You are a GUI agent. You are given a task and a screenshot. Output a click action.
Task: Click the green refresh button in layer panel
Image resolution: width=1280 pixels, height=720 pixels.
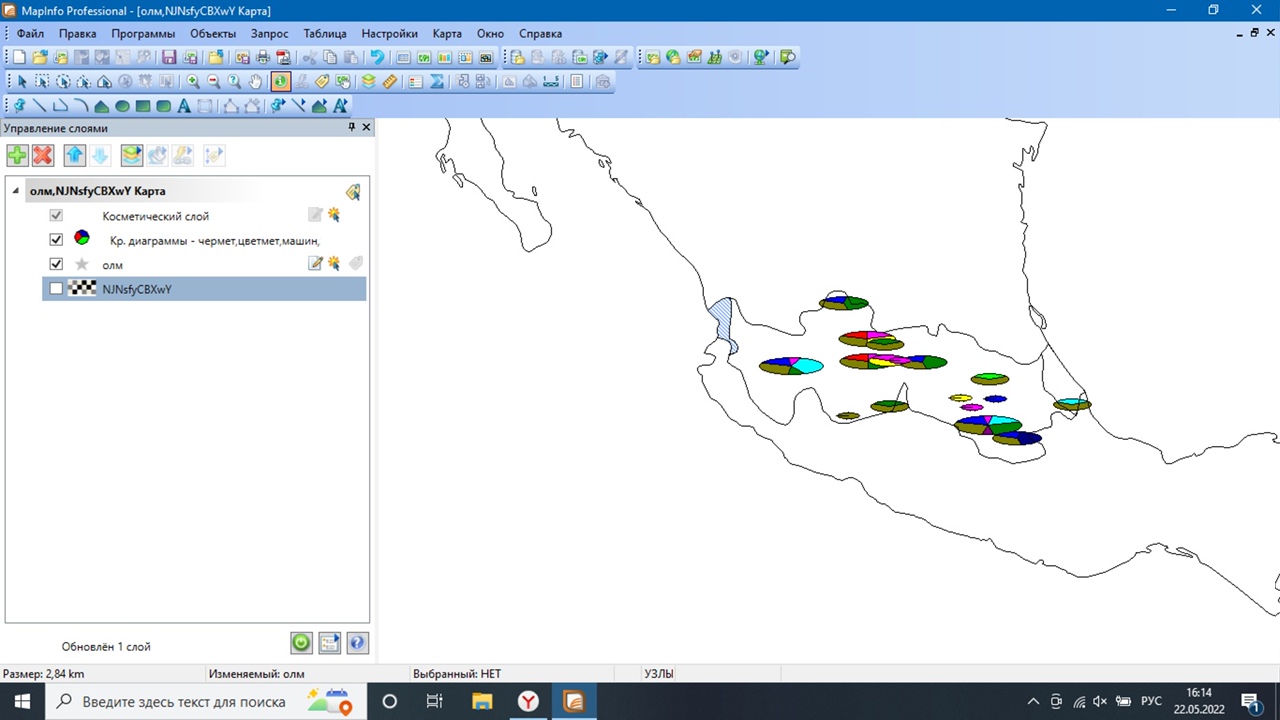301,643
